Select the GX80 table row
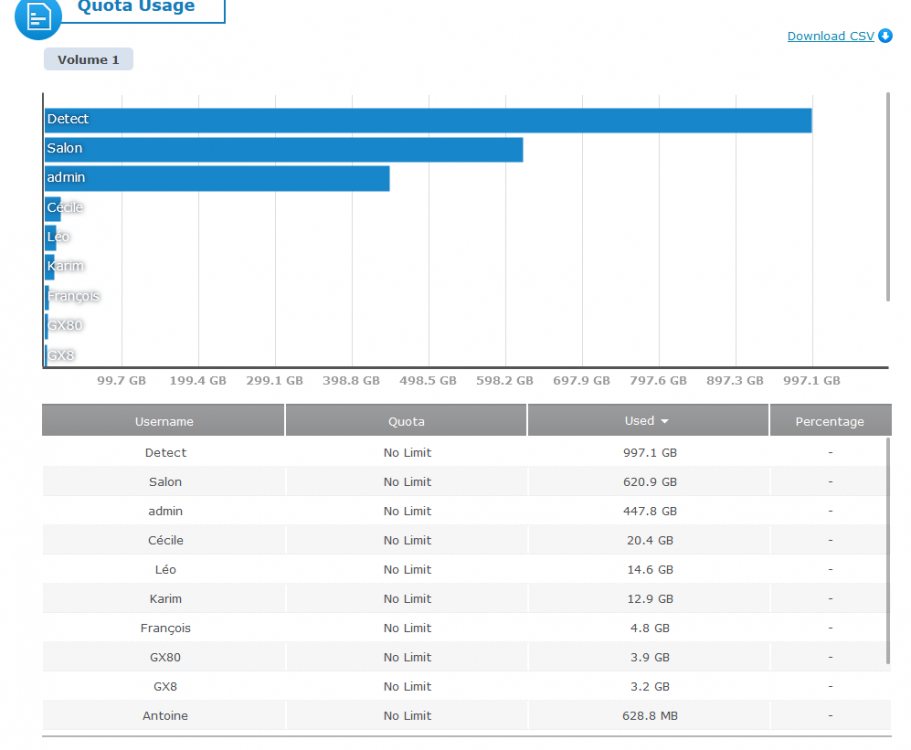Screen dimensions: 911x750 465,657
